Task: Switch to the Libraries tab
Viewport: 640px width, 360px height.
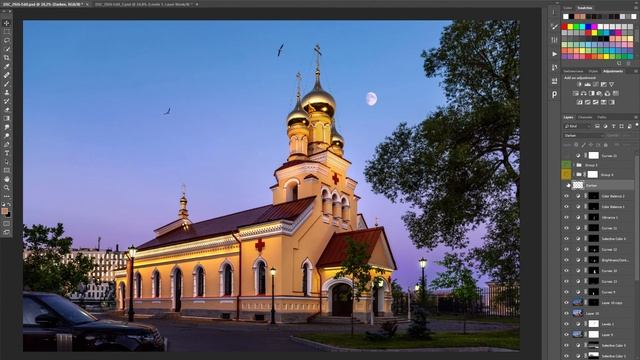Action: point(573,71)
